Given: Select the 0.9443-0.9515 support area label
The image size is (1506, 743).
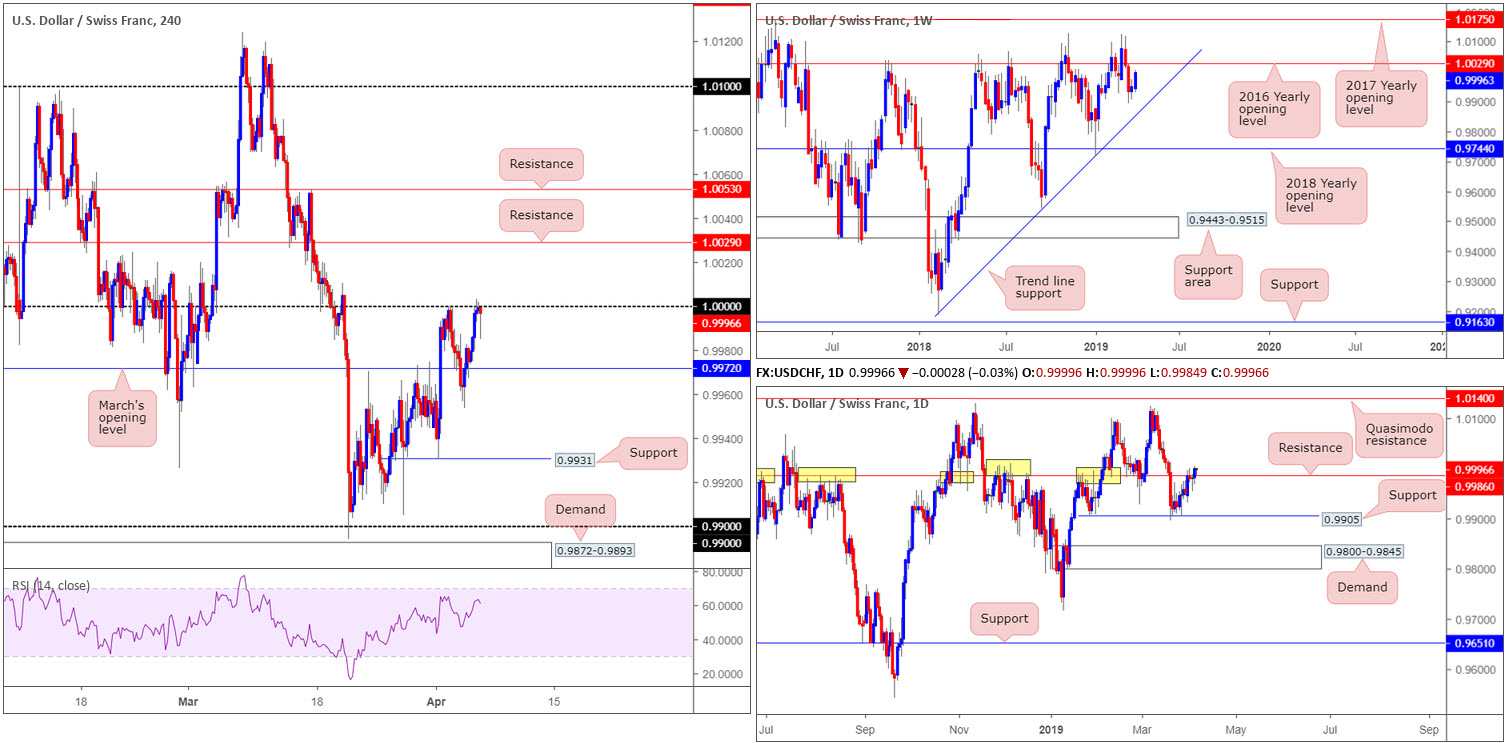Looking at the screenshot, I should [x=1227, y=219].
